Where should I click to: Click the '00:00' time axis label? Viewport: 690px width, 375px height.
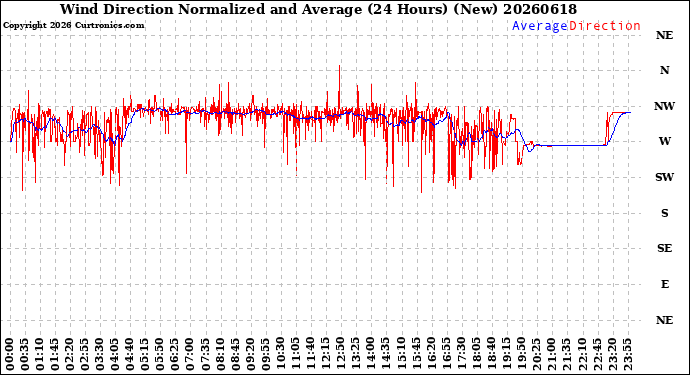point(10,355)
